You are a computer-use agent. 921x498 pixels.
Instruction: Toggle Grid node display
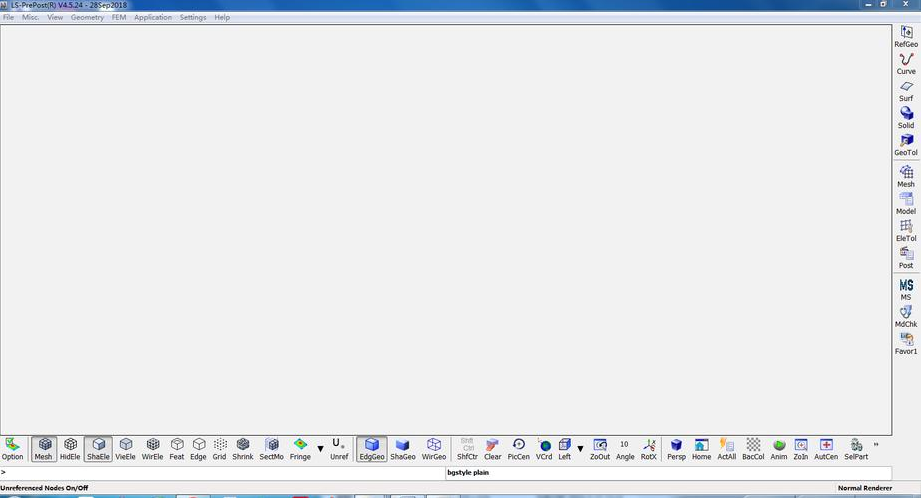220,449
